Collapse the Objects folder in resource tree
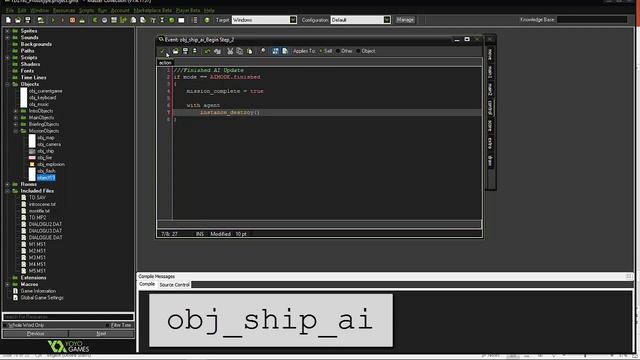Viewport: 640px width, 360px height. [x=7, y=84]
